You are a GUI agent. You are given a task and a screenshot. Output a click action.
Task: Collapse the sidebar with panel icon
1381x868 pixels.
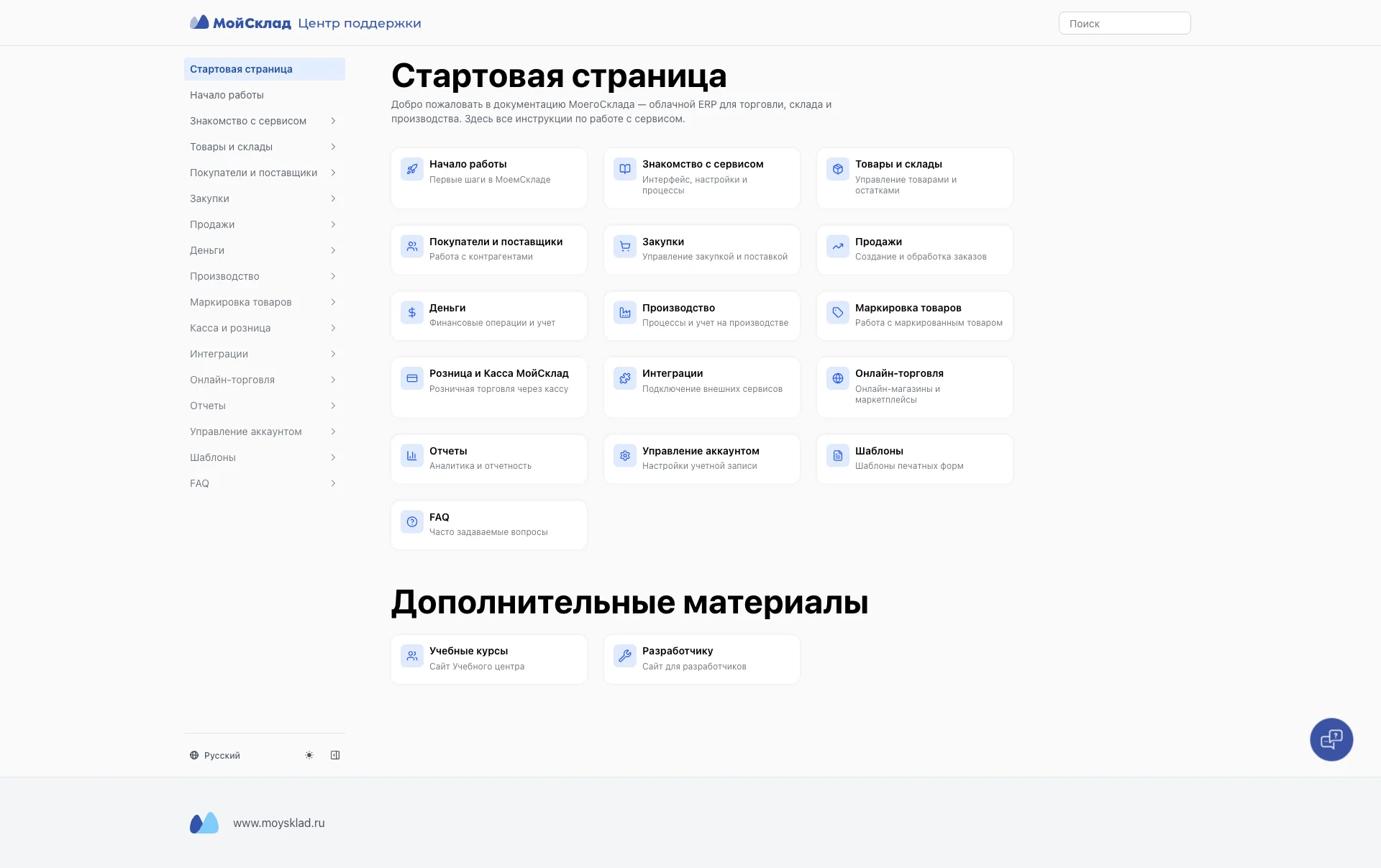coord(335,755)
